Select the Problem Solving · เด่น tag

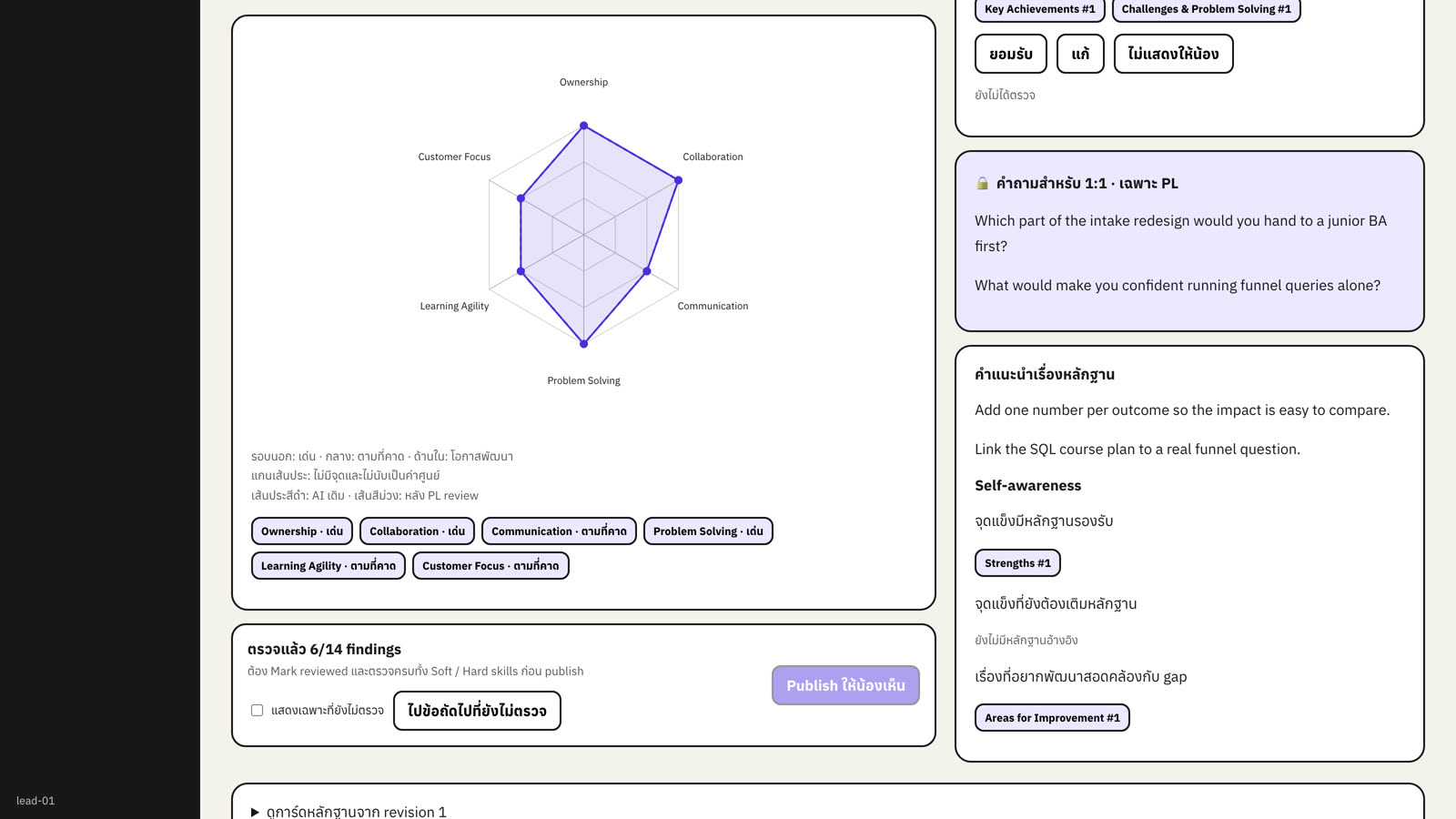[x=708, y=531]
